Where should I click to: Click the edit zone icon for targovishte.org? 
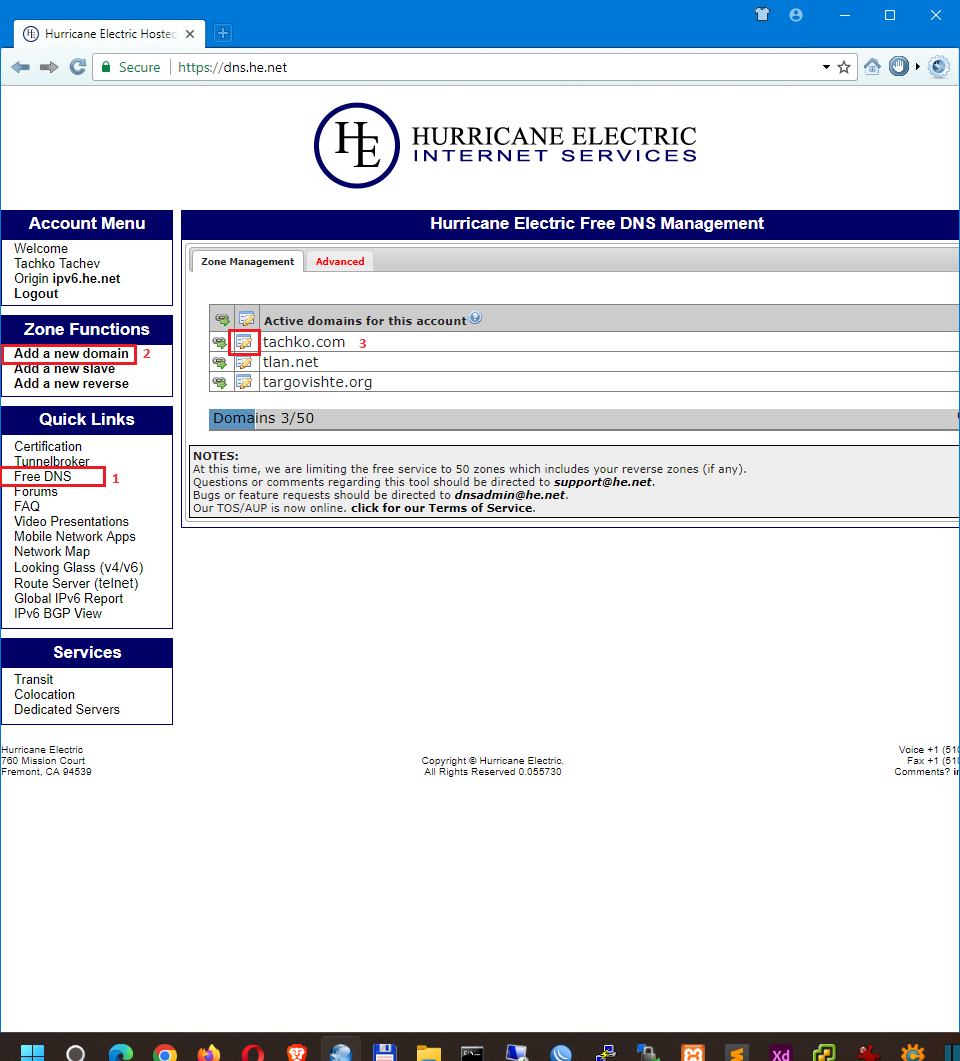(244, 382)
